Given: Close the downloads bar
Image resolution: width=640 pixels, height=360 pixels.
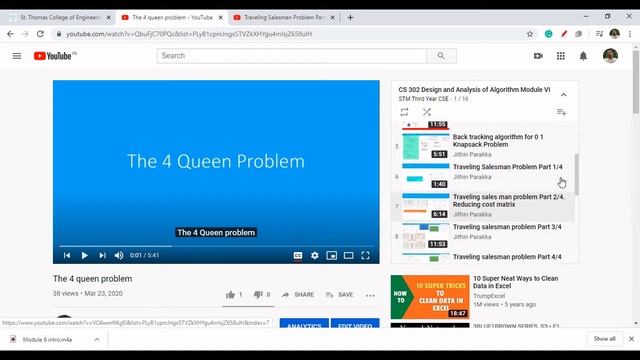Looking at the screenshot, I should coord(631,339).
